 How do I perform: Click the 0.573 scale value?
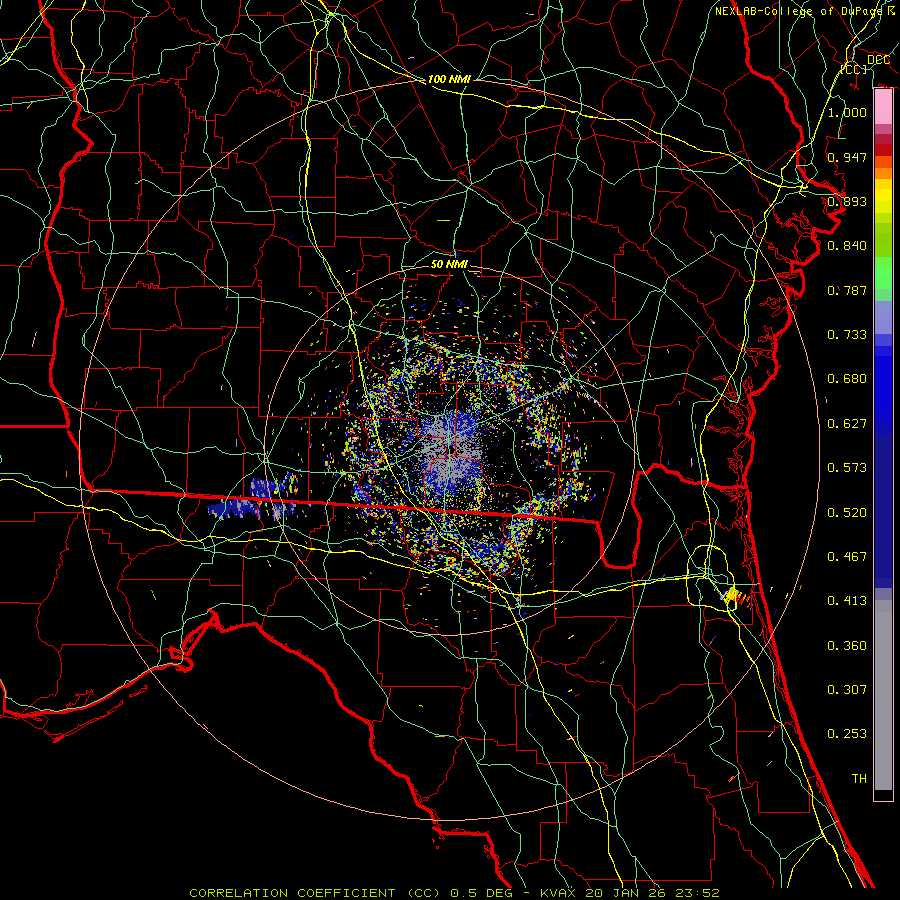847,468
